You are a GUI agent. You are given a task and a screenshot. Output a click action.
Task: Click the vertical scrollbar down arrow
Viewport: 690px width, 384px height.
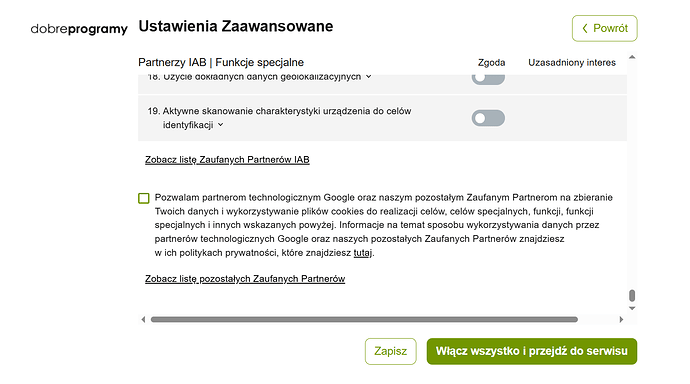(x=632, y=308)
